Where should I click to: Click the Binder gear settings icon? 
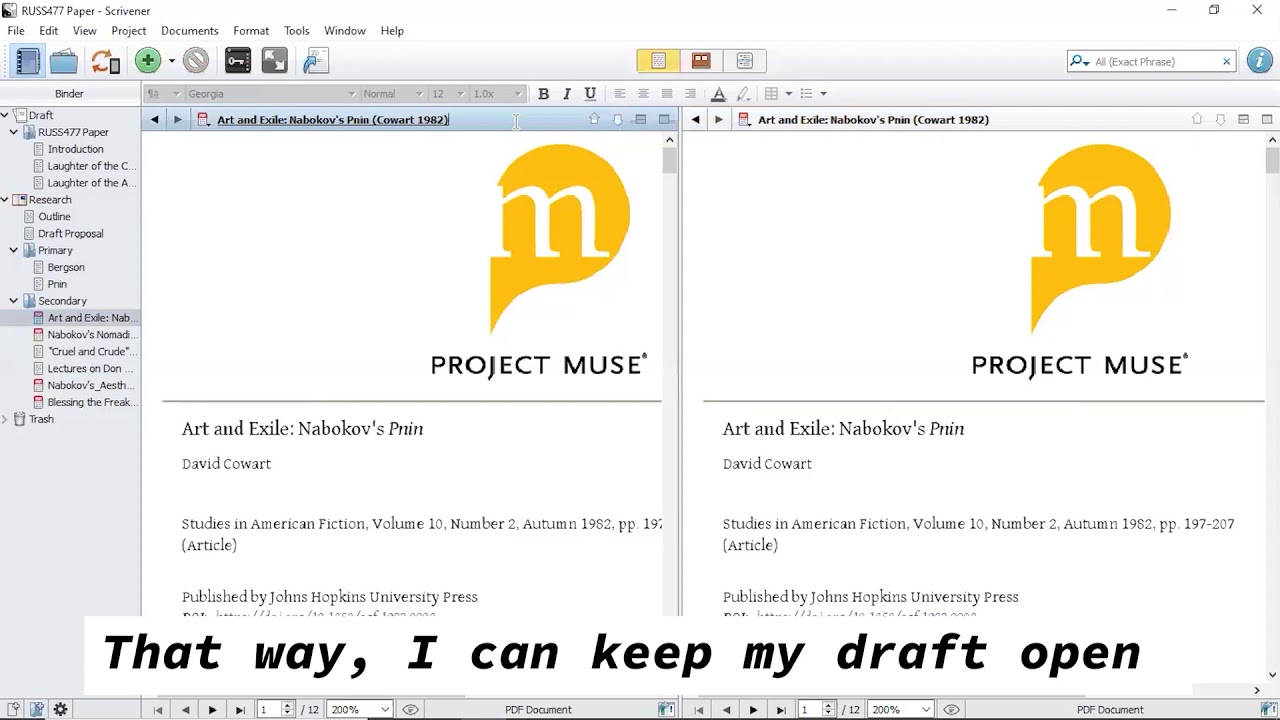point(60,710)
